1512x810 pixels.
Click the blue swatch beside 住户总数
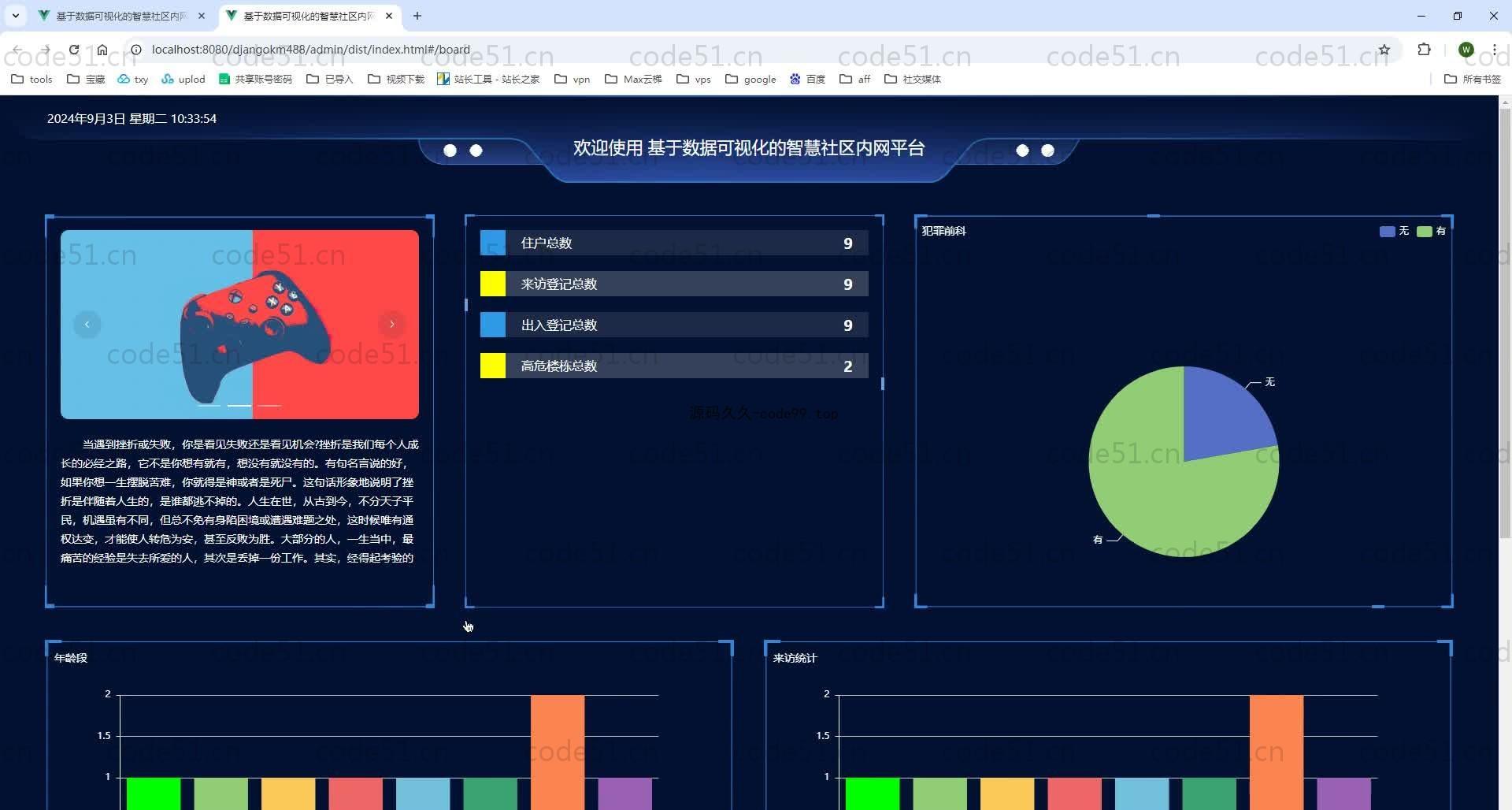click(493, 243)
